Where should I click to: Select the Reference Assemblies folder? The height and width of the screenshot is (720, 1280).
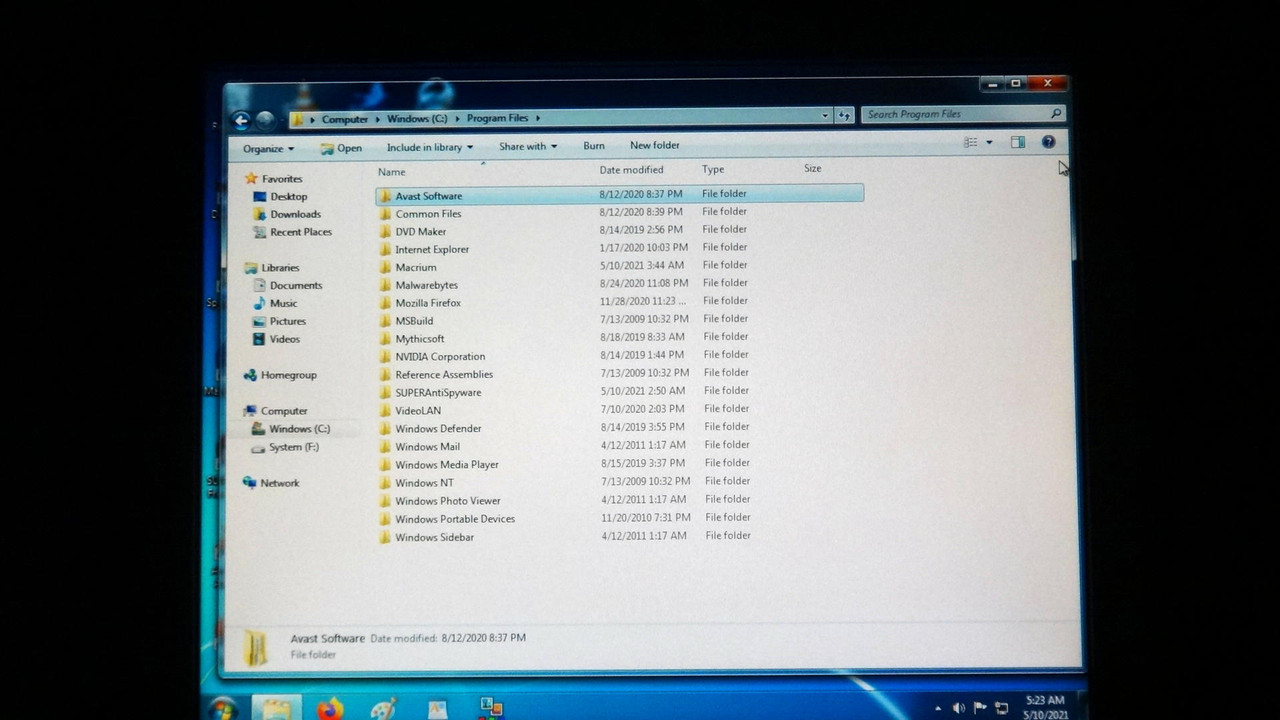point(444,375)
